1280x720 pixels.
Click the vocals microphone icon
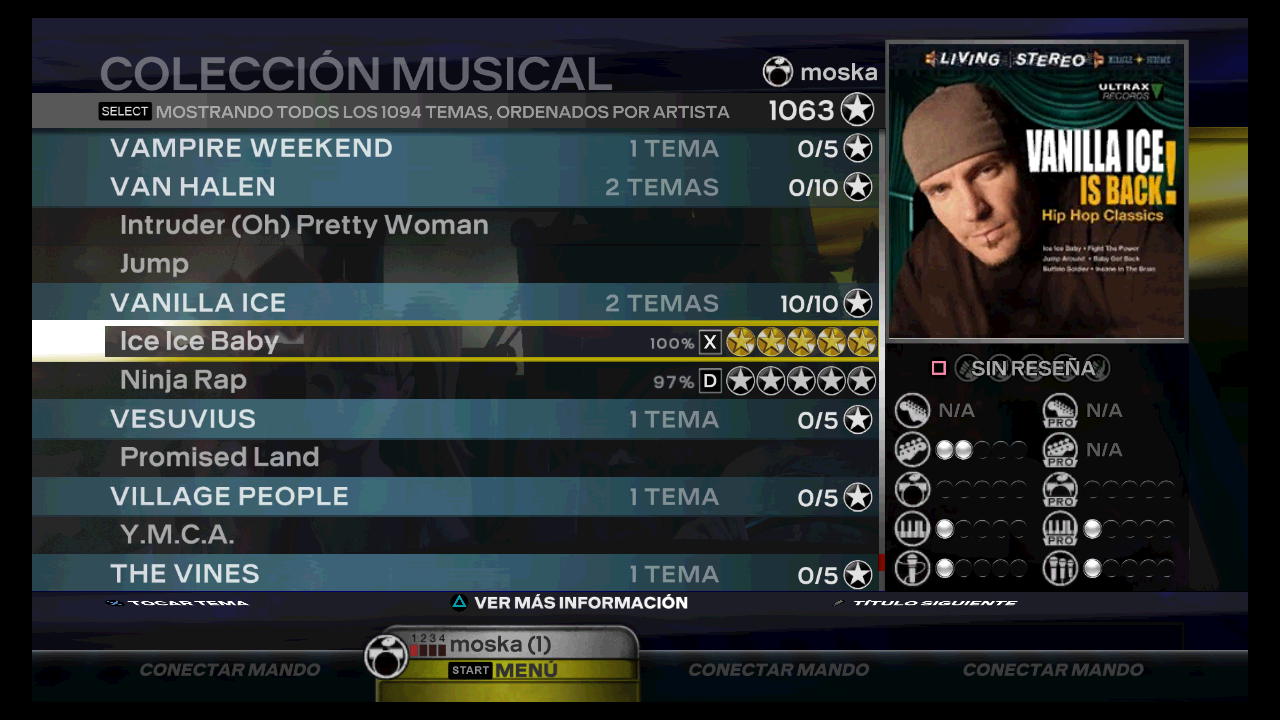[912, 568]
